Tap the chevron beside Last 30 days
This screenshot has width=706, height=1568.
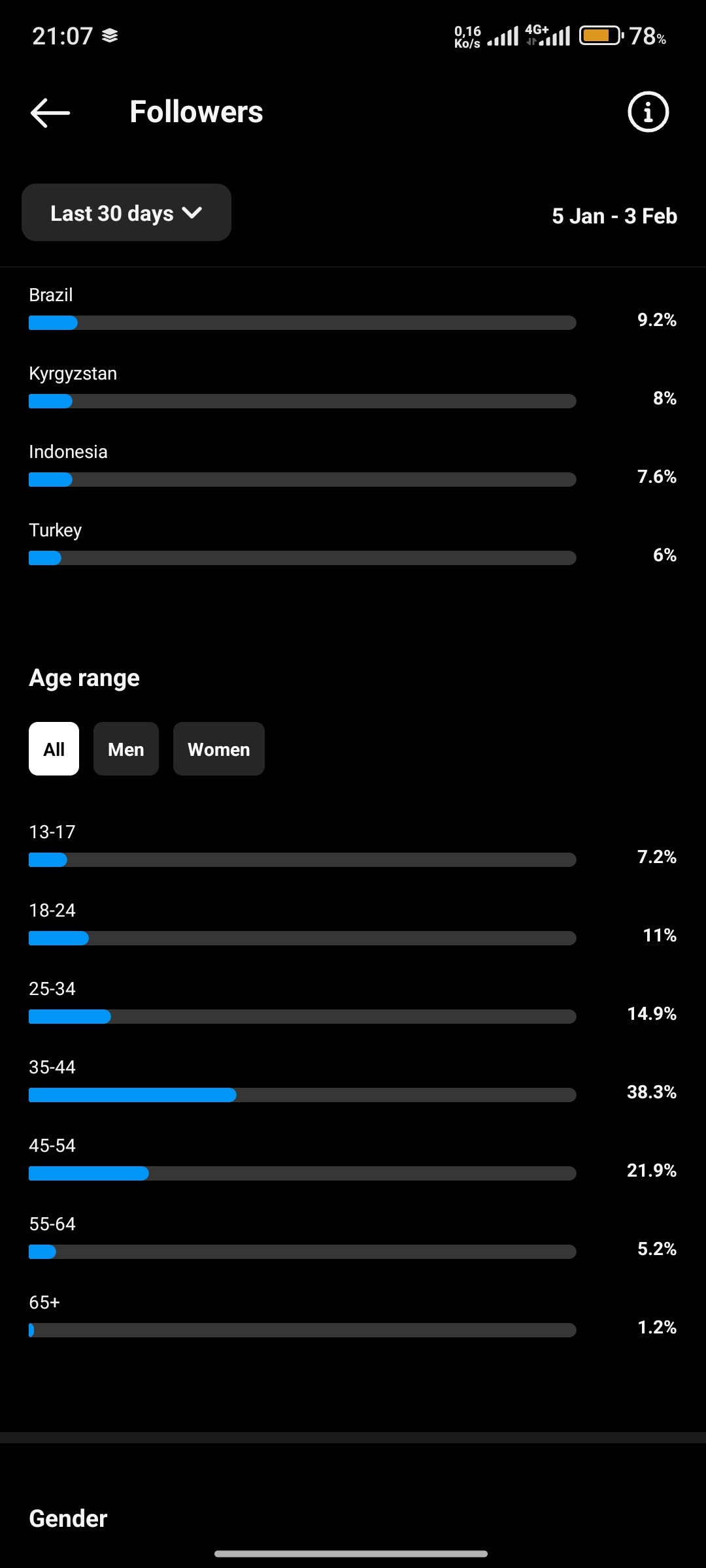point(192,213)
